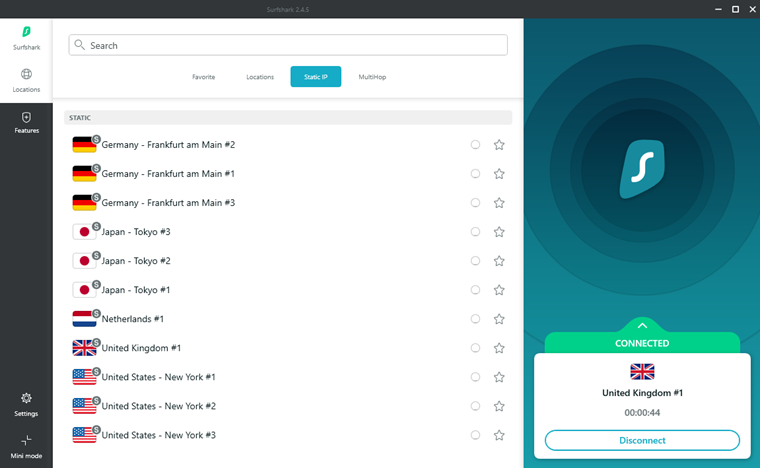760x468 pixels.
Task: Choose Germany Frankfurt am Main #1 radio button
Action: coord(475,174)
